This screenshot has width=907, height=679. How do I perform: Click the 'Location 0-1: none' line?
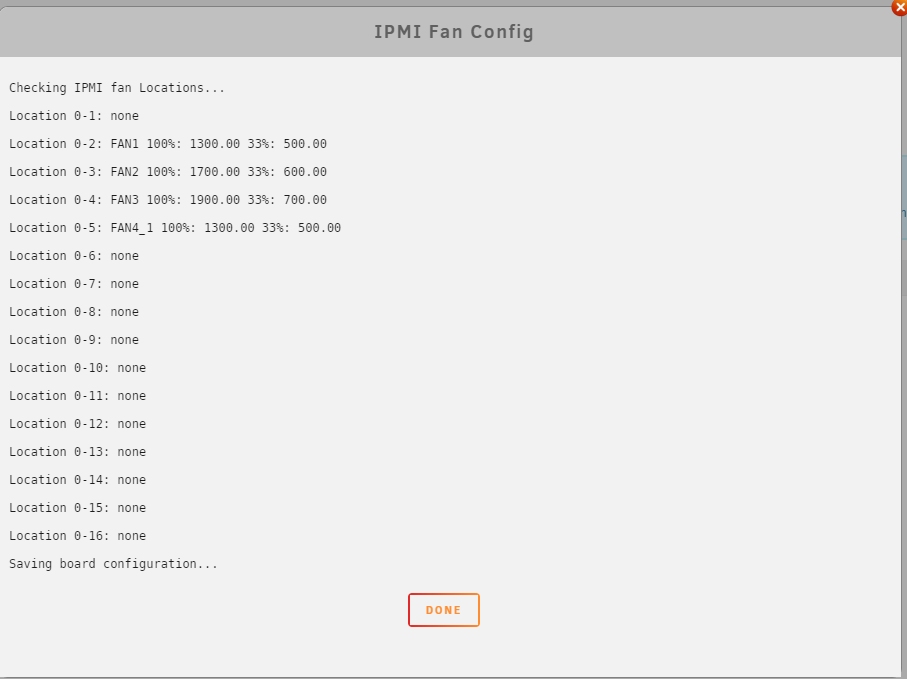point(74,116)
